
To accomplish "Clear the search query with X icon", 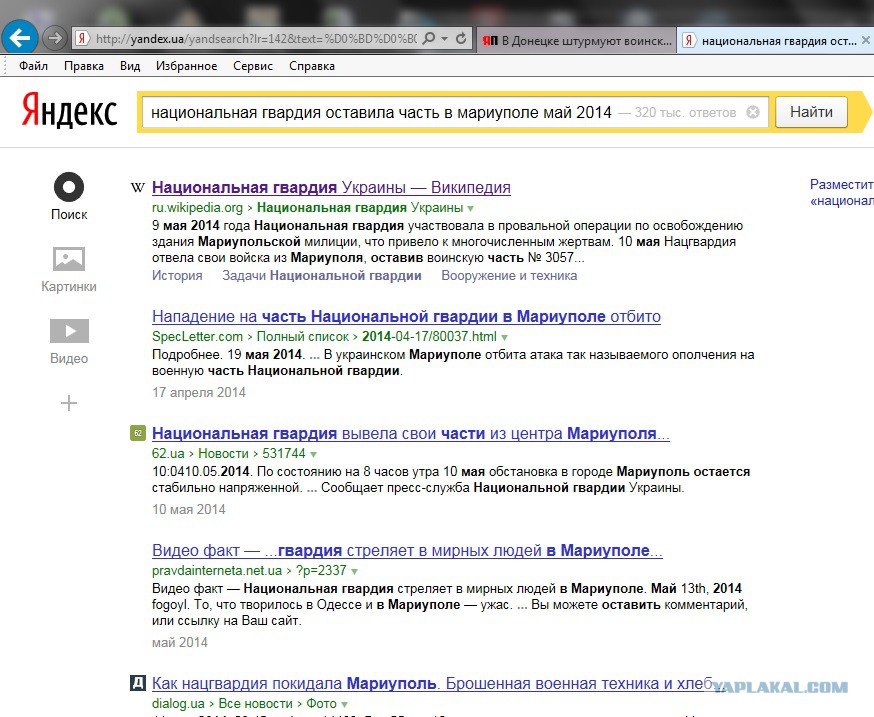I will [753, 113].
